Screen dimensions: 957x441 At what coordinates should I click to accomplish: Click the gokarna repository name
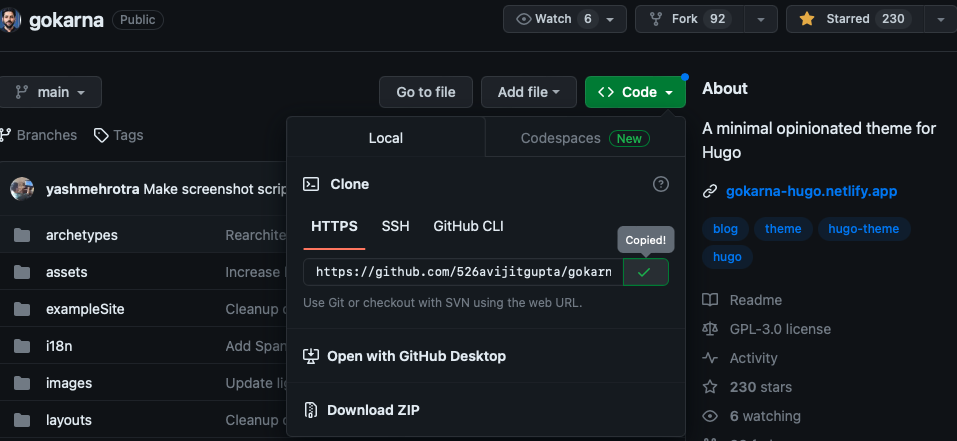click(66, 21)
